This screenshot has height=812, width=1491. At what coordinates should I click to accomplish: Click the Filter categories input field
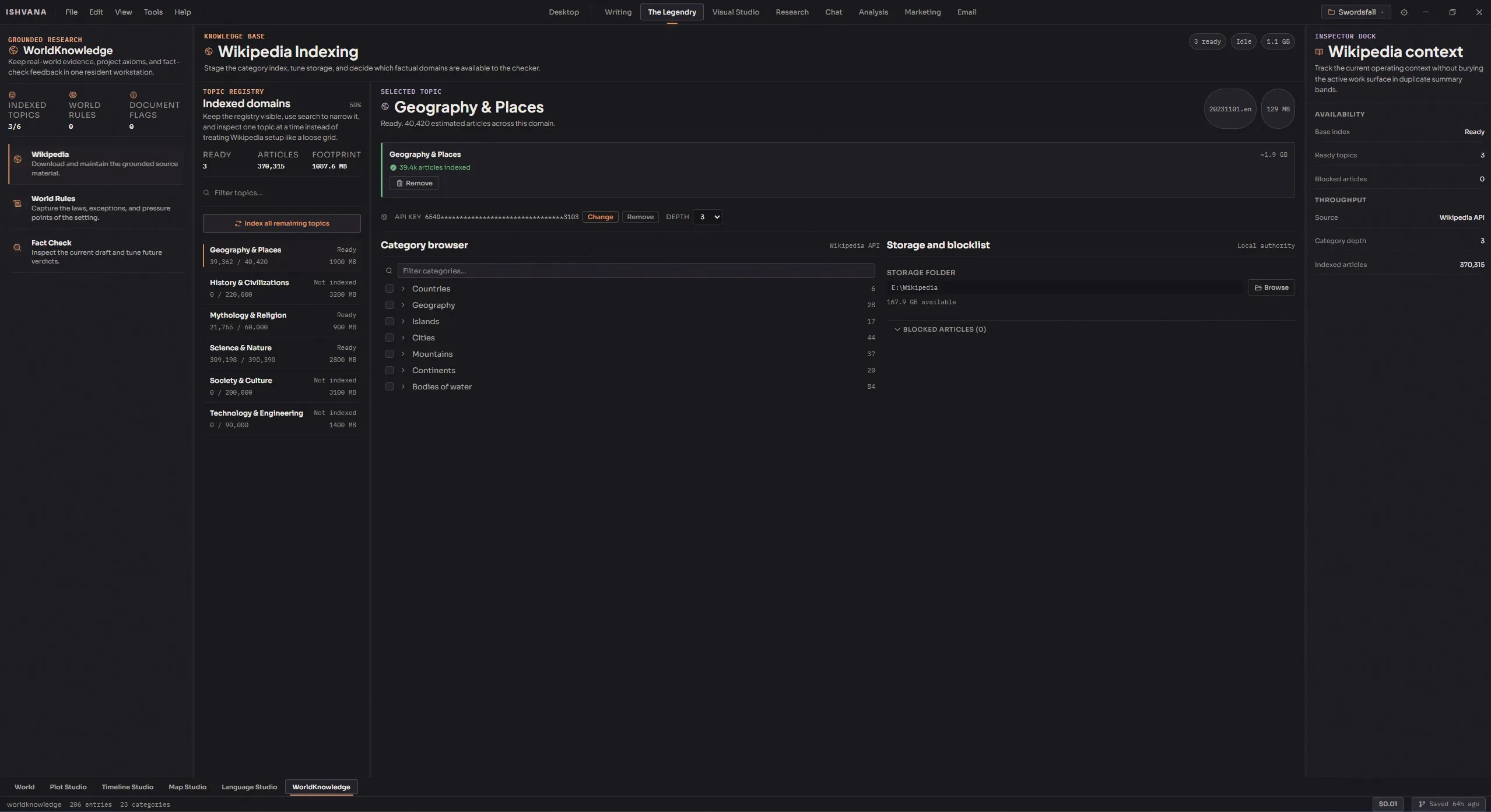click(636, 271)
